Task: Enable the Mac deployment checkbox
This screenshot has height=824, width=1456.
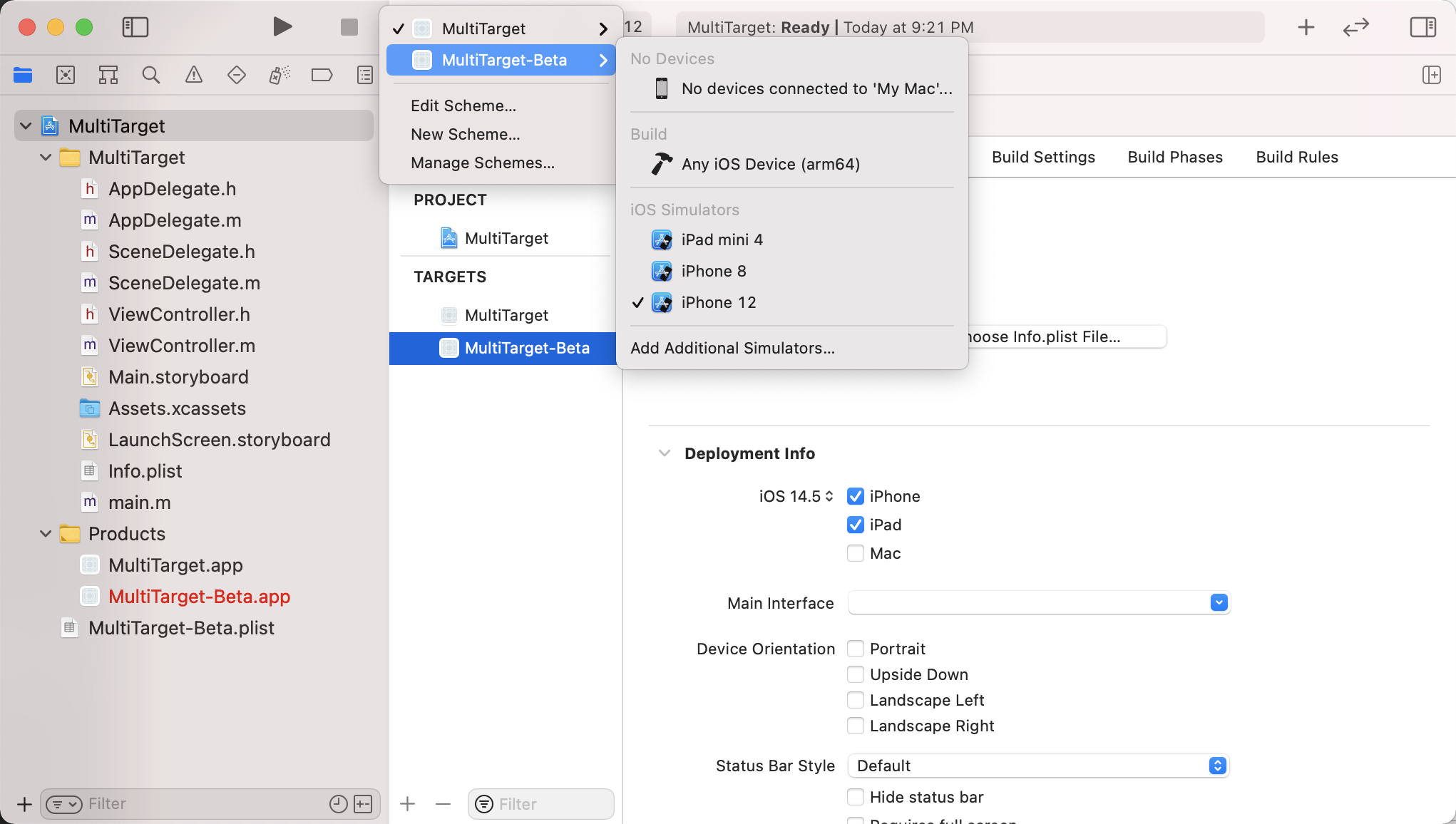Action: [x=855, y=553]
